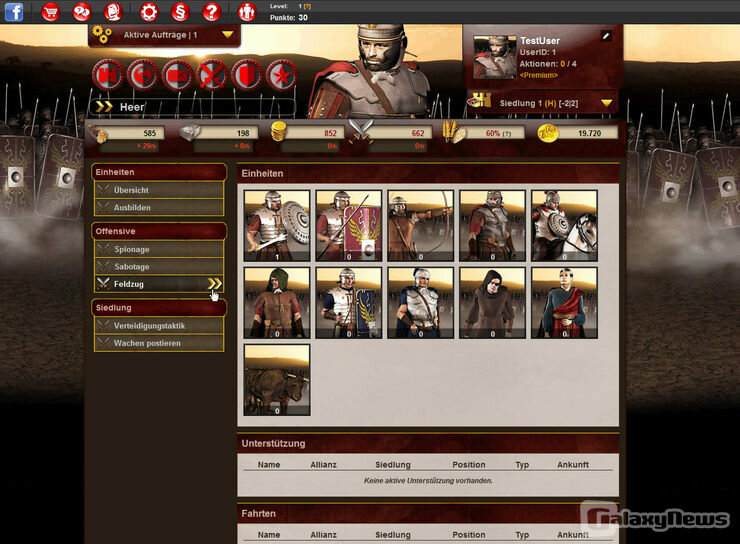The width and height of the screenshot is (740, 544).
Task: Click the TestUser avatar picture
Action: click(x=495, y=57)
